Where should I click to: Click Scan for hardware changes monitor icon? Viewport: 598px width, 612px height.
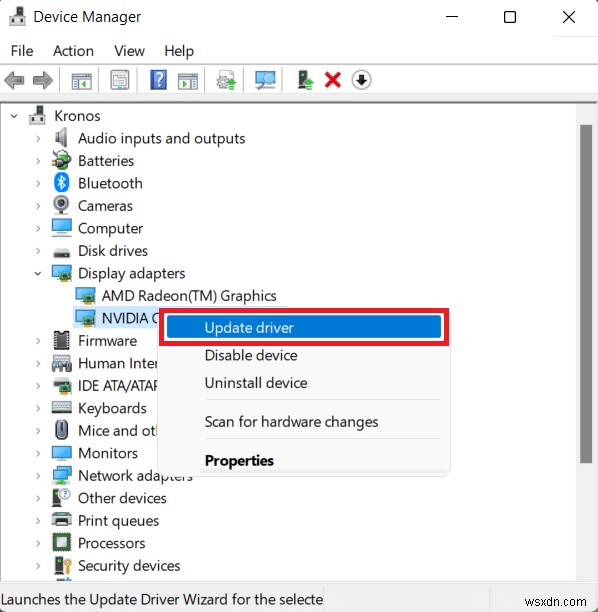265,80
